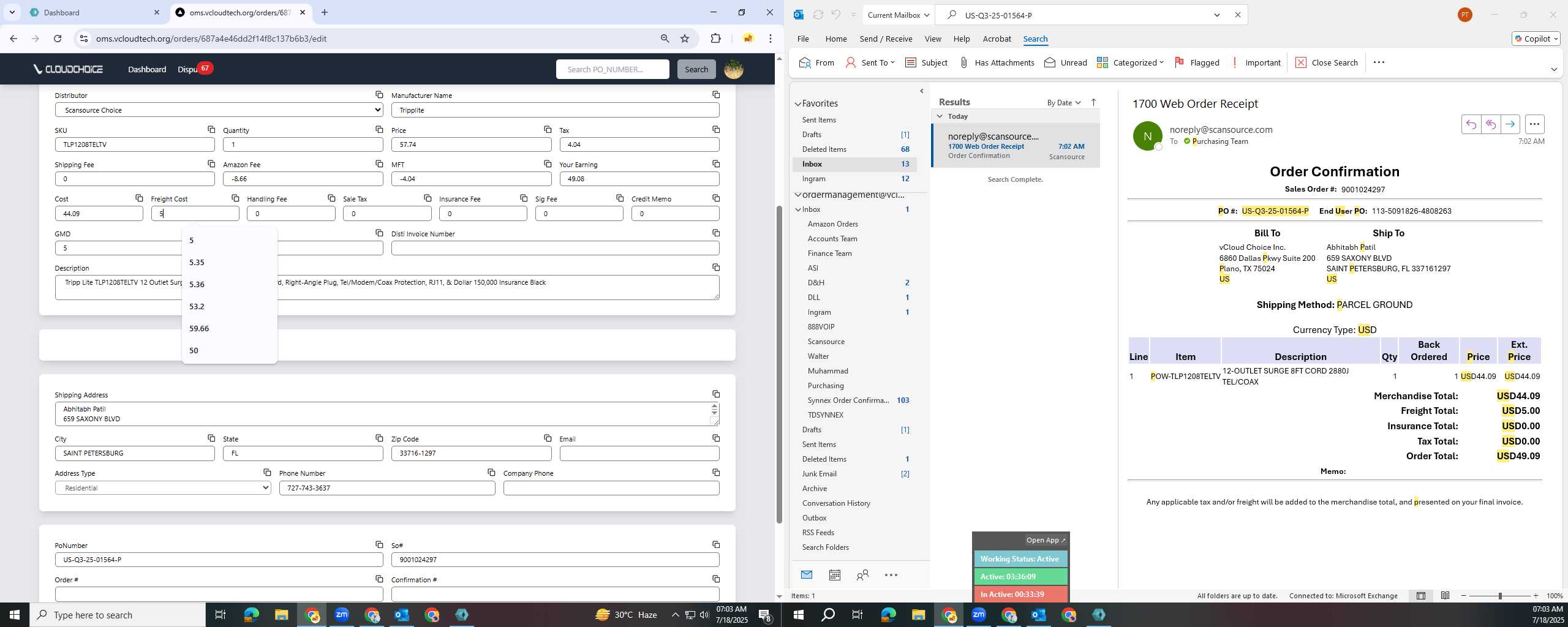1568x627 pixels.
Task: Copy the Quantity field value
Action: pos(379,129)
